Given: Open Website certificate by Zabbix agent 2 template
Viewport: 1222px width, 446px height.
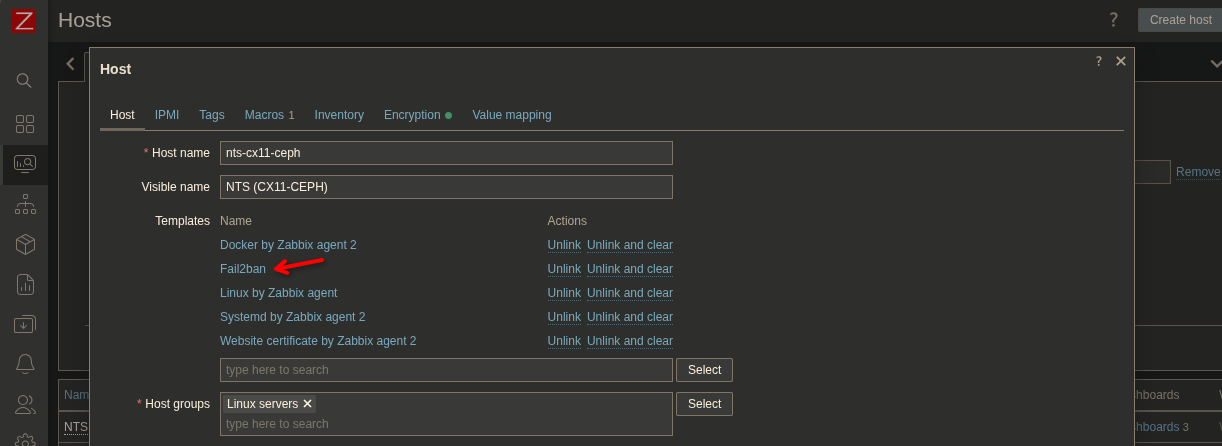Looking at the screenshot, I should coord(318,341).
